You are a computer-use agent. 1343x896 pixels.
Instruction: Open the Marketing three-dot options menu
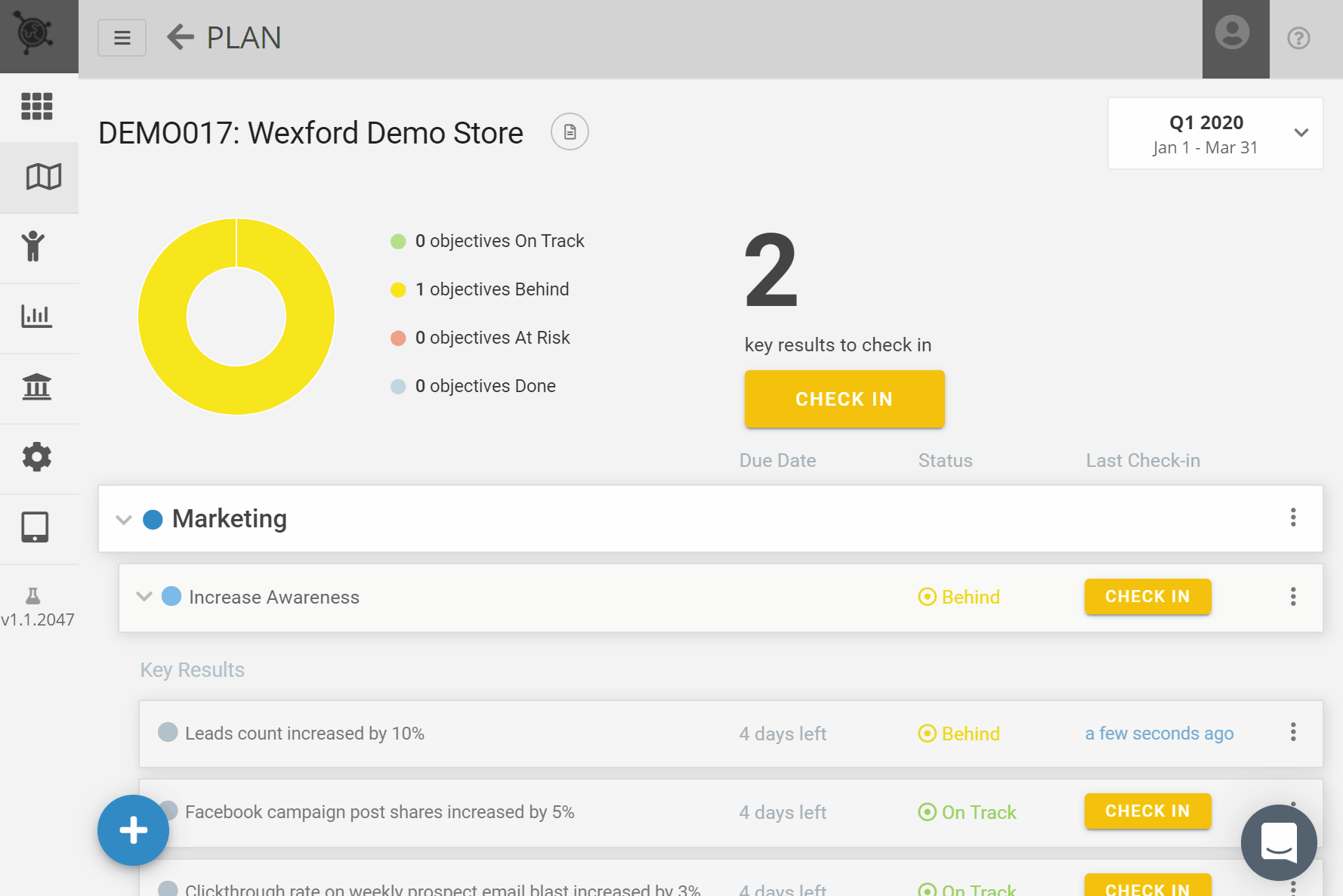click(1293, 518)
